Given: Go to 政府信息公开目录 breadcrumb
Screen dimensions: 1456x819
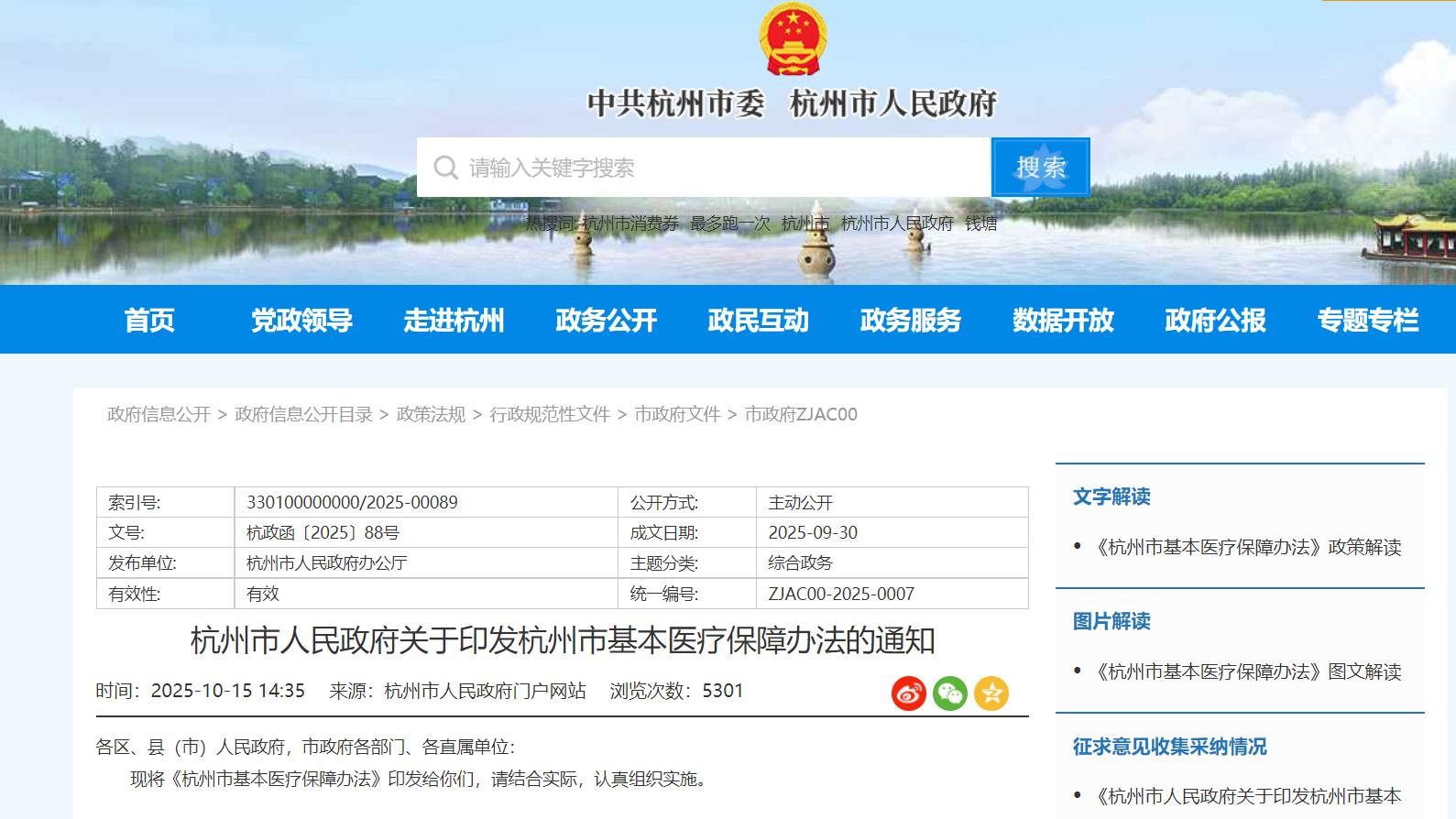Looking at the screenshot, I should (x=303, y=414).
